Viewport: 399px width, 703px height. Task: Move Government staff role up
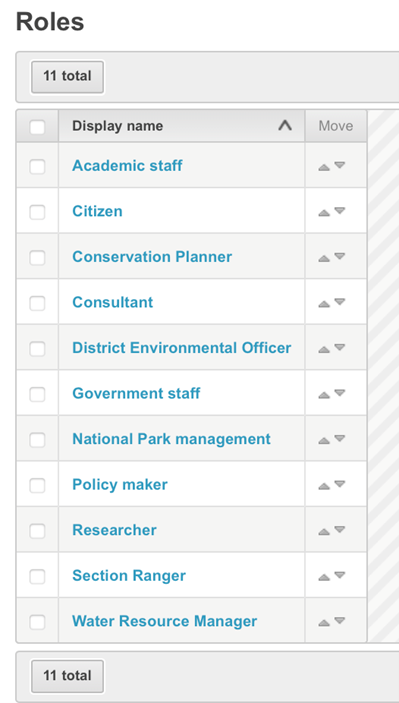tap(324, 395)
